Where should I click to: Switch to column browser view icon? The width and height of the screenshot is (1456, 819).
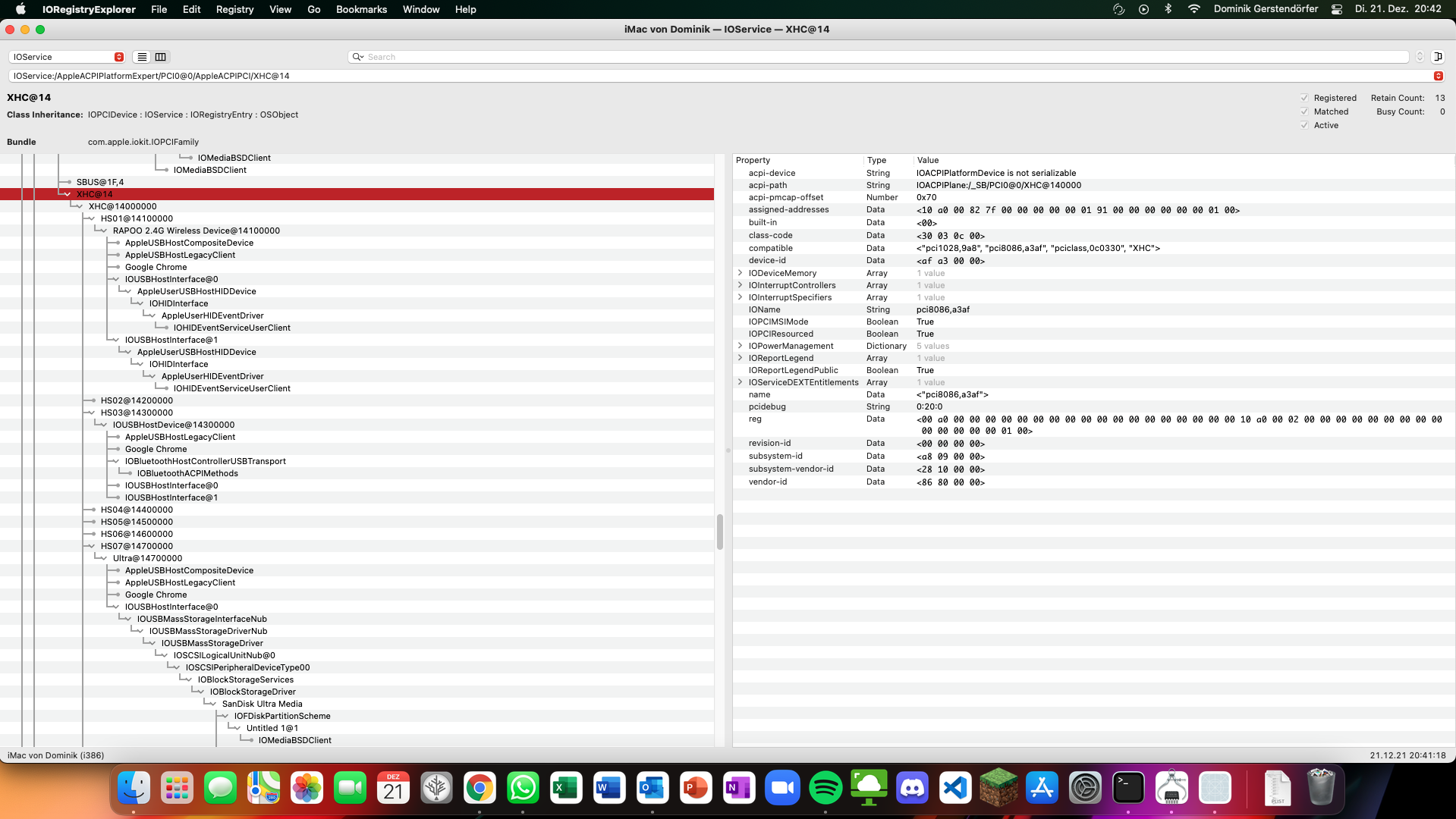(161, 57)
